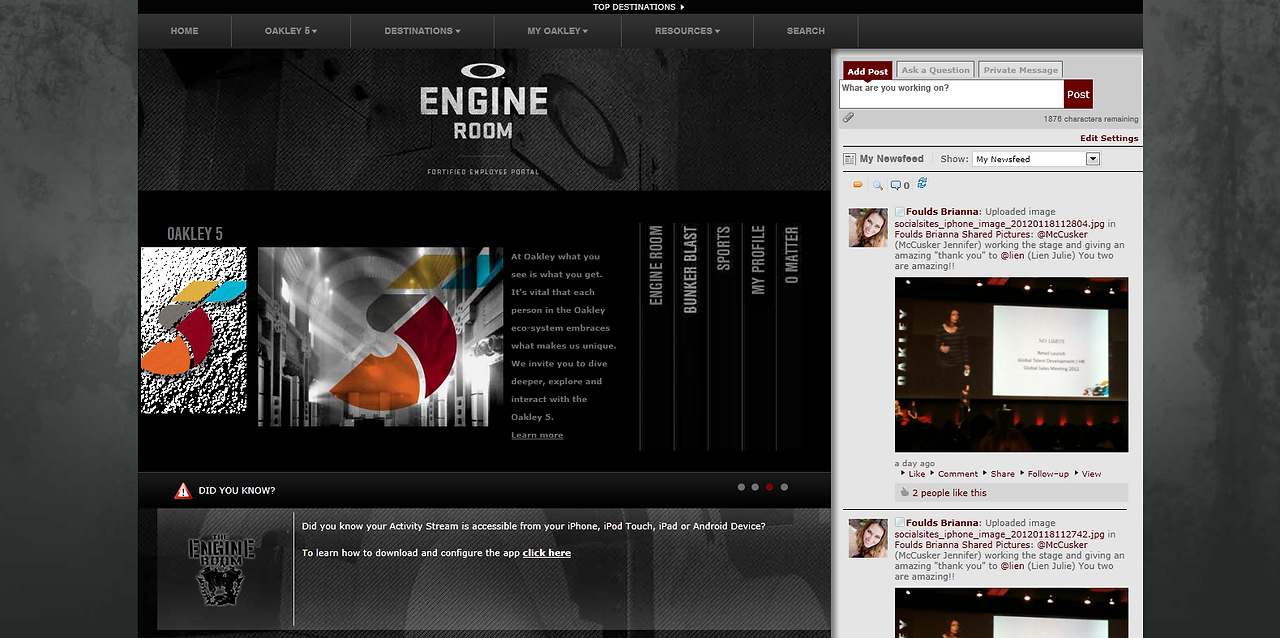Click Follow-up on the first post
The image size is (1280, 638).
point(1048,474)
